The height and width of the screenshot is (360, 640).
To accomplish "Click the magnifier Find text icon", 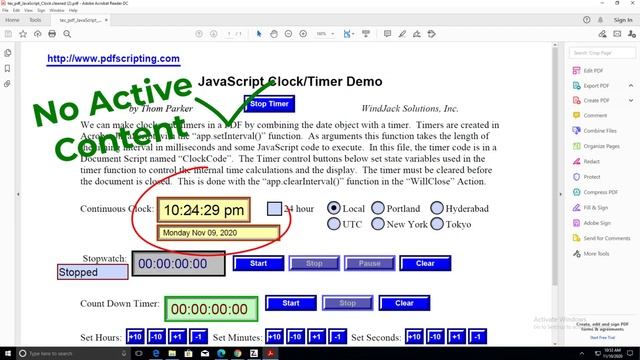I will [x=67, y=34].
